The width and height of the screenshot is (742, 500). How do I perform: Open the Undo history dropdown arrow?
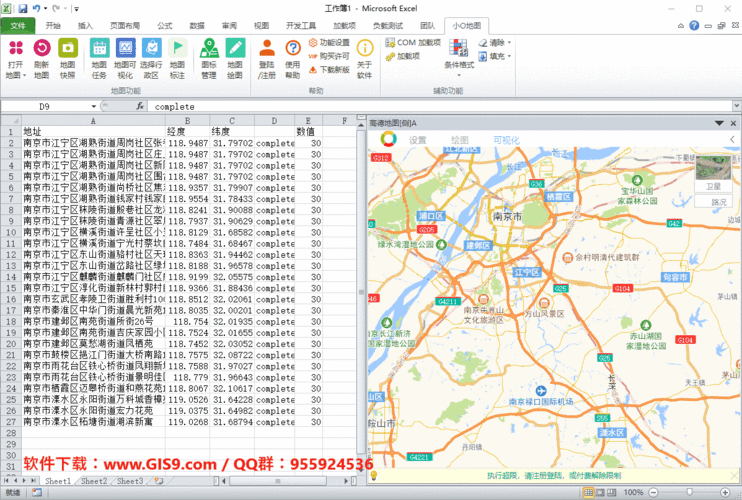[45, 9]
